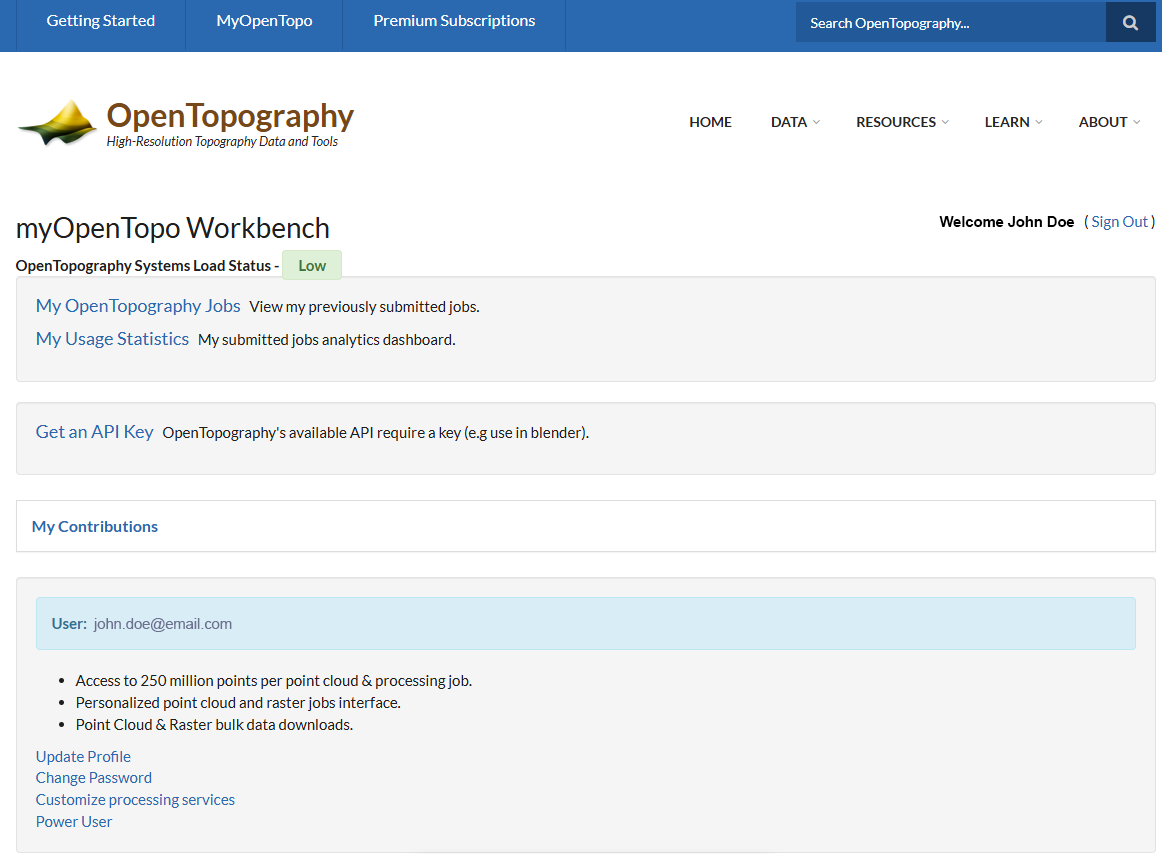Expand the DATA dropdown menu
The height and width of the screenshot is (854, 1162).
pyautogui.click(x=795, y=122)
